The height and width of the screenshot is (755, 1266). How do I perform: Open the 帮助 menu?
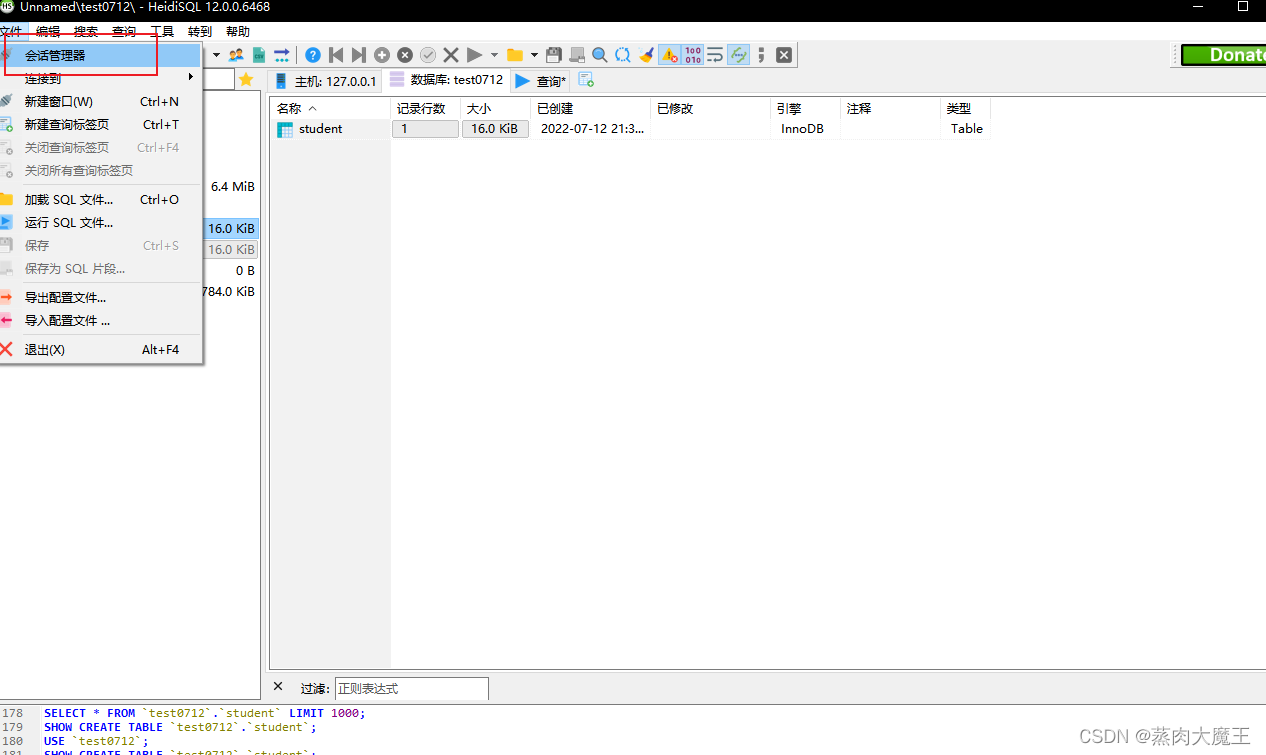[x=238, y=32]
